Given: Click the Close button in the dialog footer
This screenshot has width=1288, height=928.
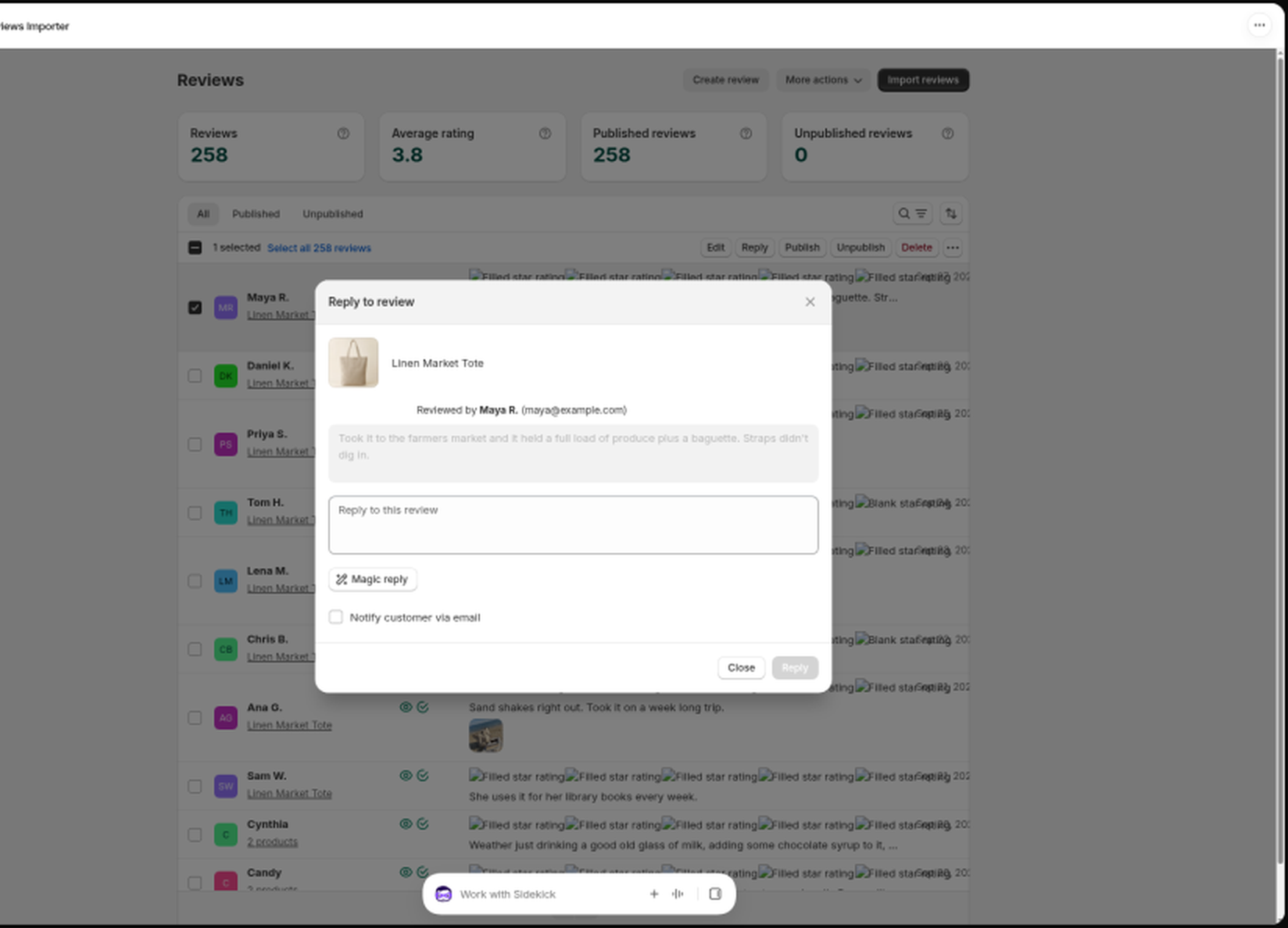Looking at the screenshot, I should (741, 668).
